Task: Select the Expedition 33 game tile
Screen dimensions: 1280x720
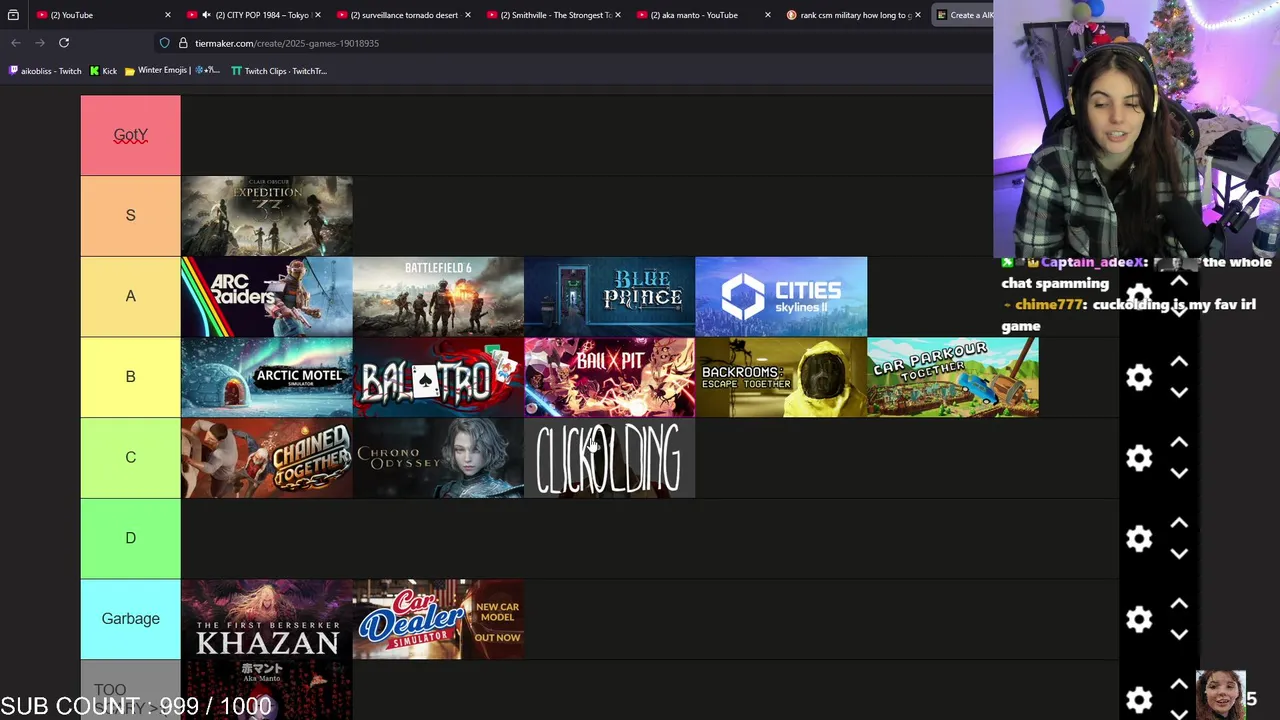Action: click(x=267, y=216)
